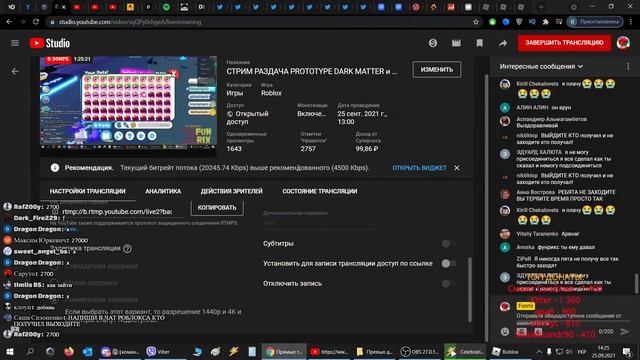Click the Открытый доступ visibility text

(247, 118)
